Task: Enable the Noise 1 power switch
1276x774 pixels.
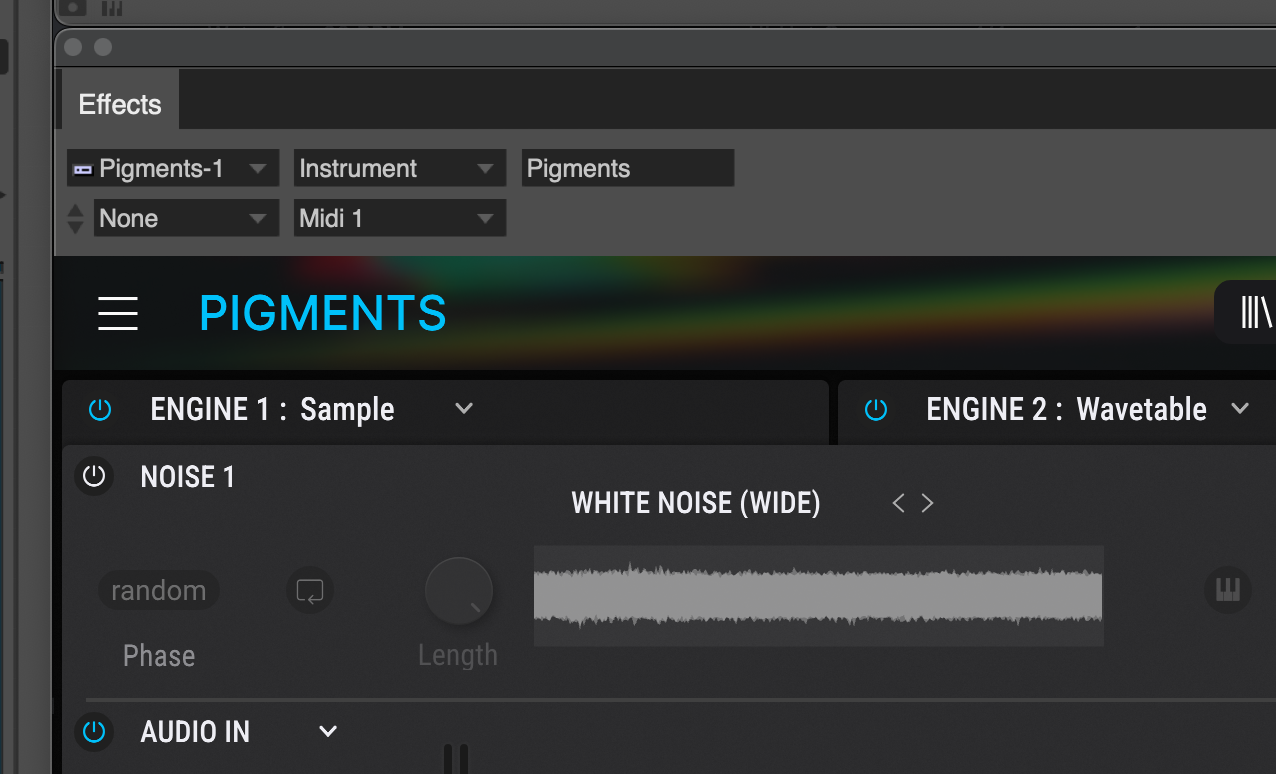Action: pos(94,476)
